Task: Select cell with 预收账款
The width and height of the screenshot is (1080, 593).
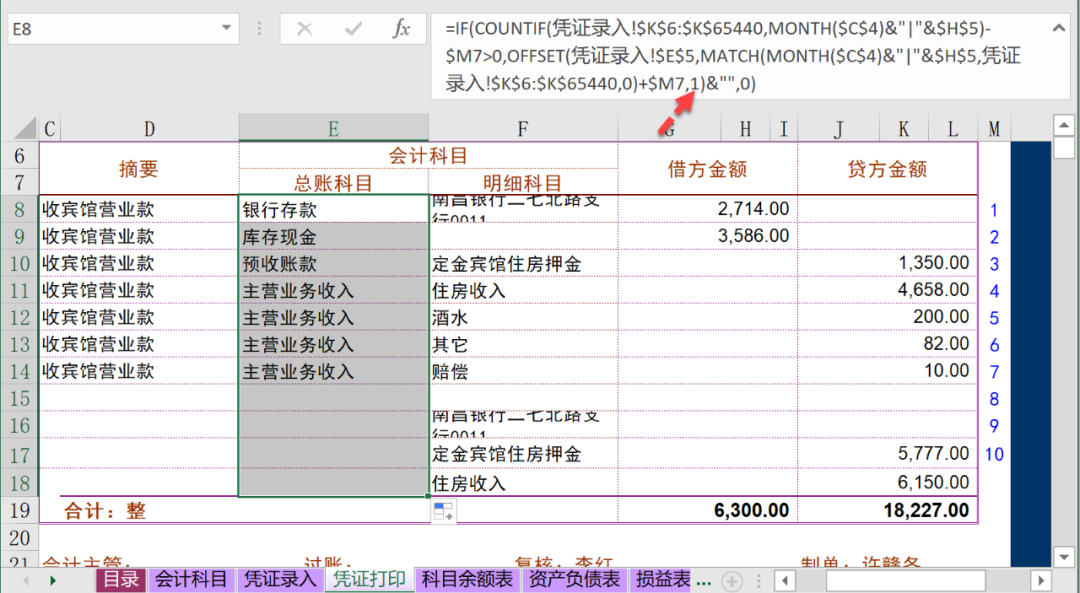Action: pos(333,263)
